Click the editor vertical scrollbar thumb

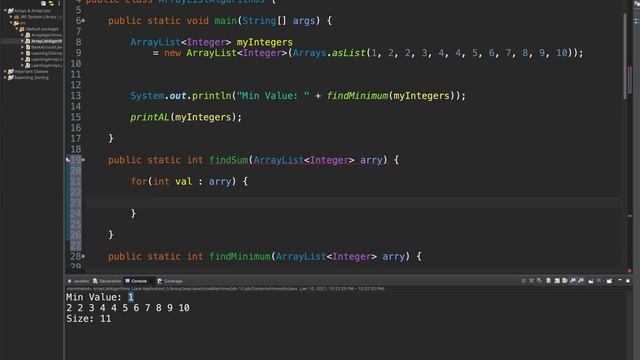tap(625, 56)
